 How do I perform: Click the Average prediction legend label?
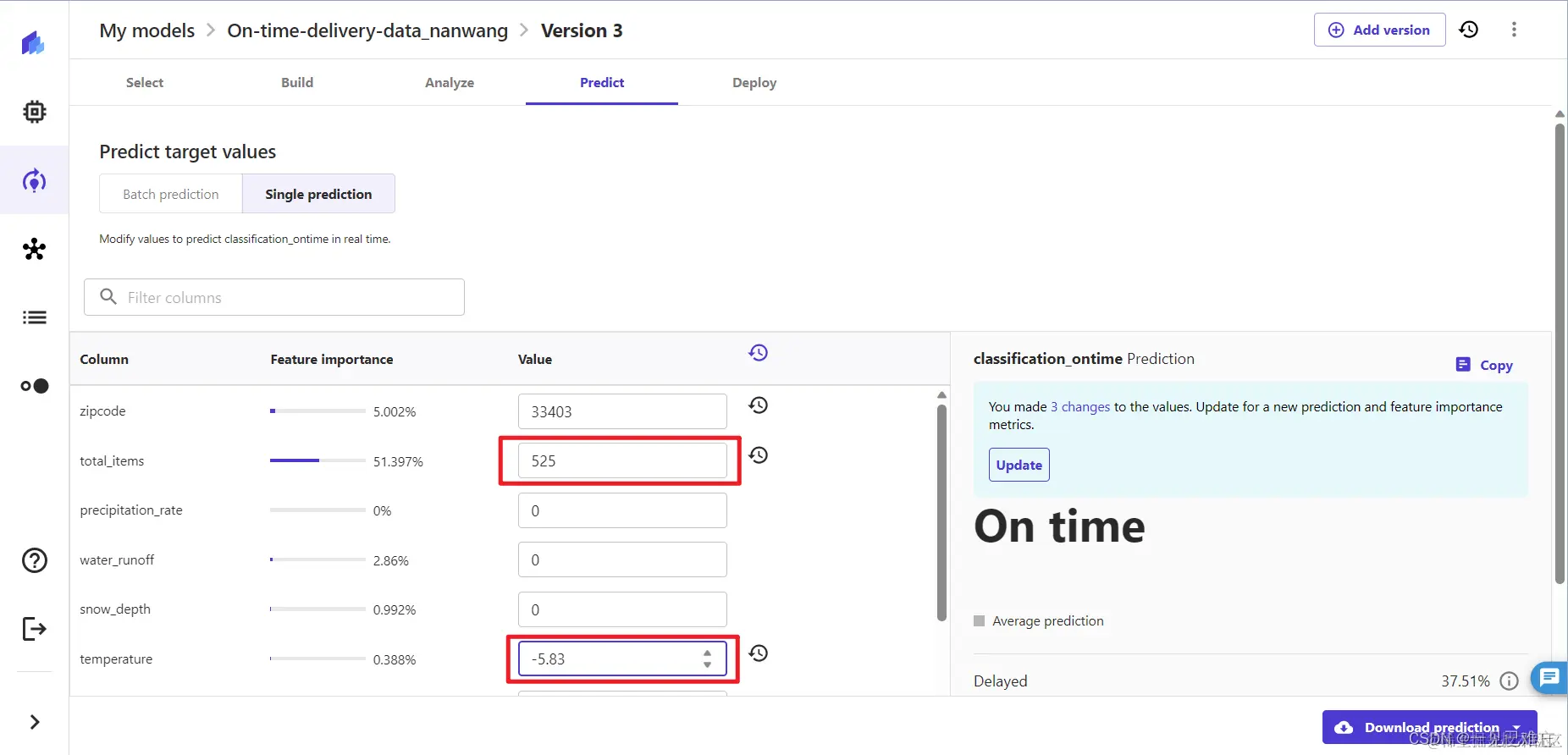tap(1048, 621)
